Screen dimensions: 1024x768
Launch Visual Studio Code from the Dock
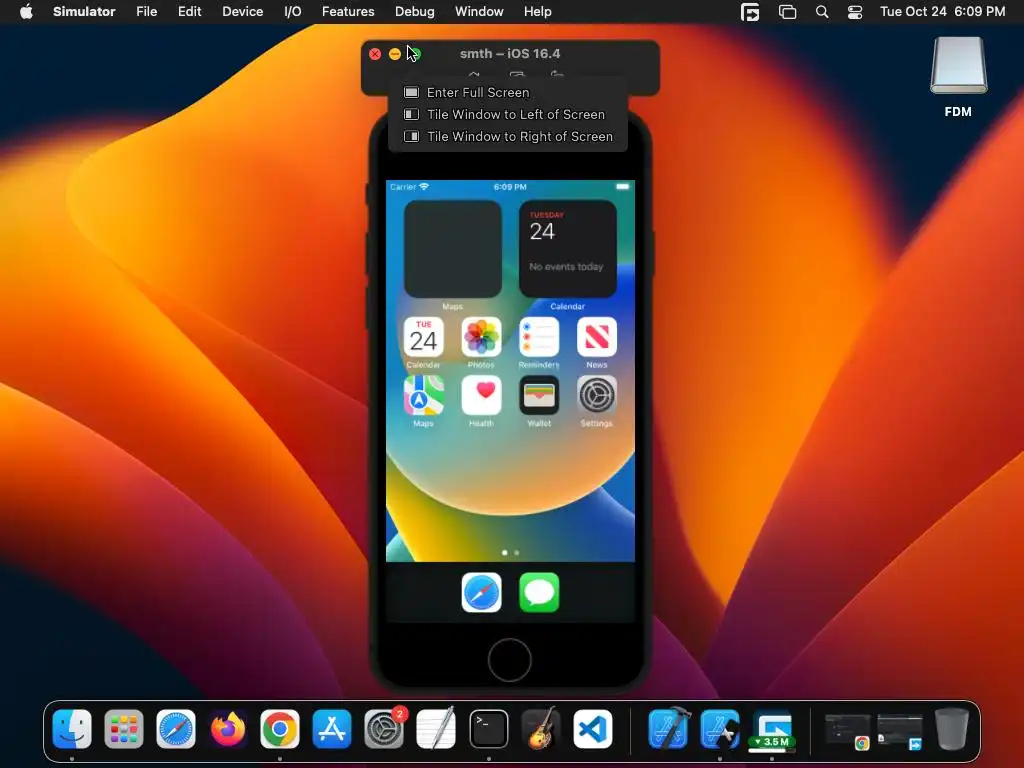(593, 729)
